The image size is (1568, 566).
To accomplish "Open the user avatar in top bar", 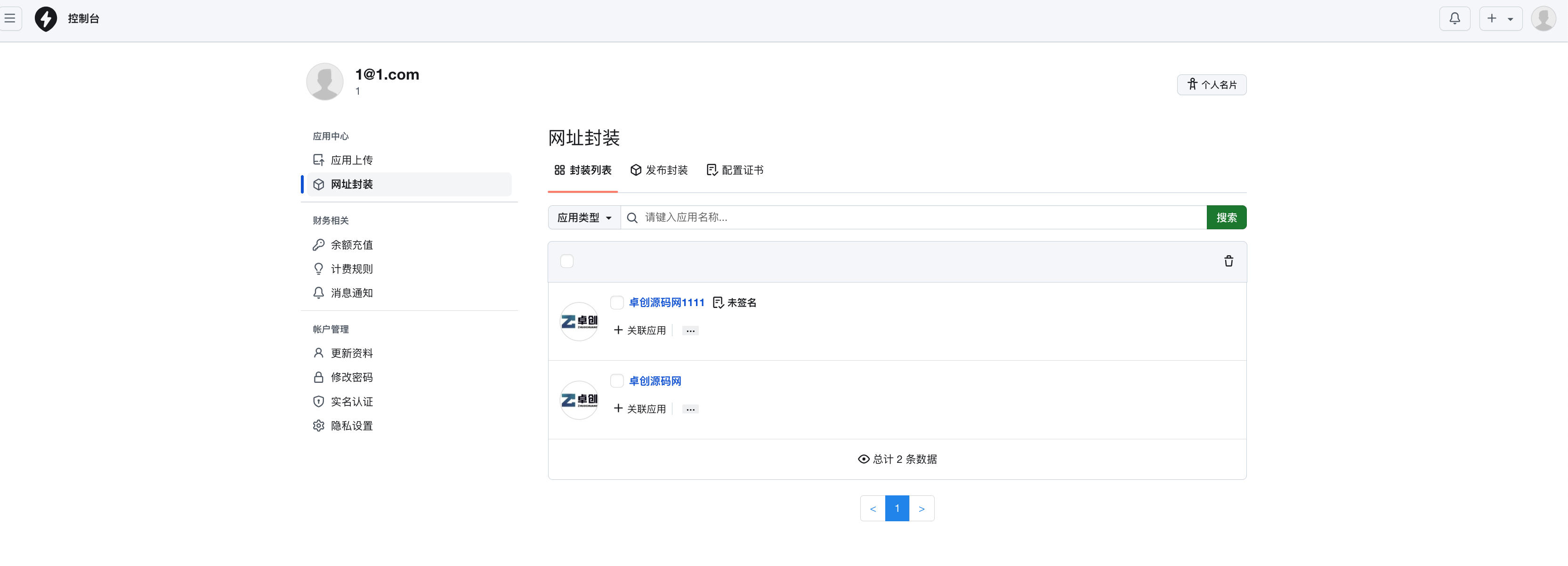I will (1543, 18).
